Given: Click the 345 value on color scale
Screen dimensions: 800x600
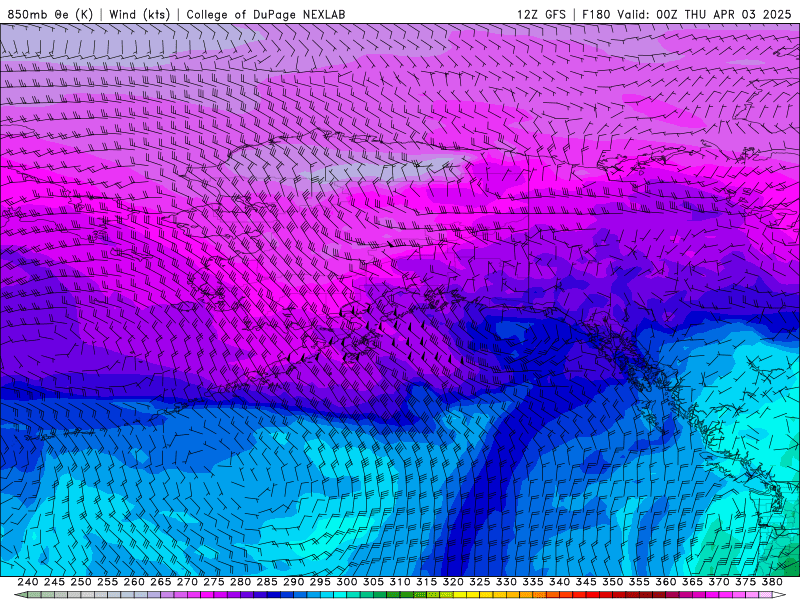Looking at the screenshot, I should pos(585,582).
